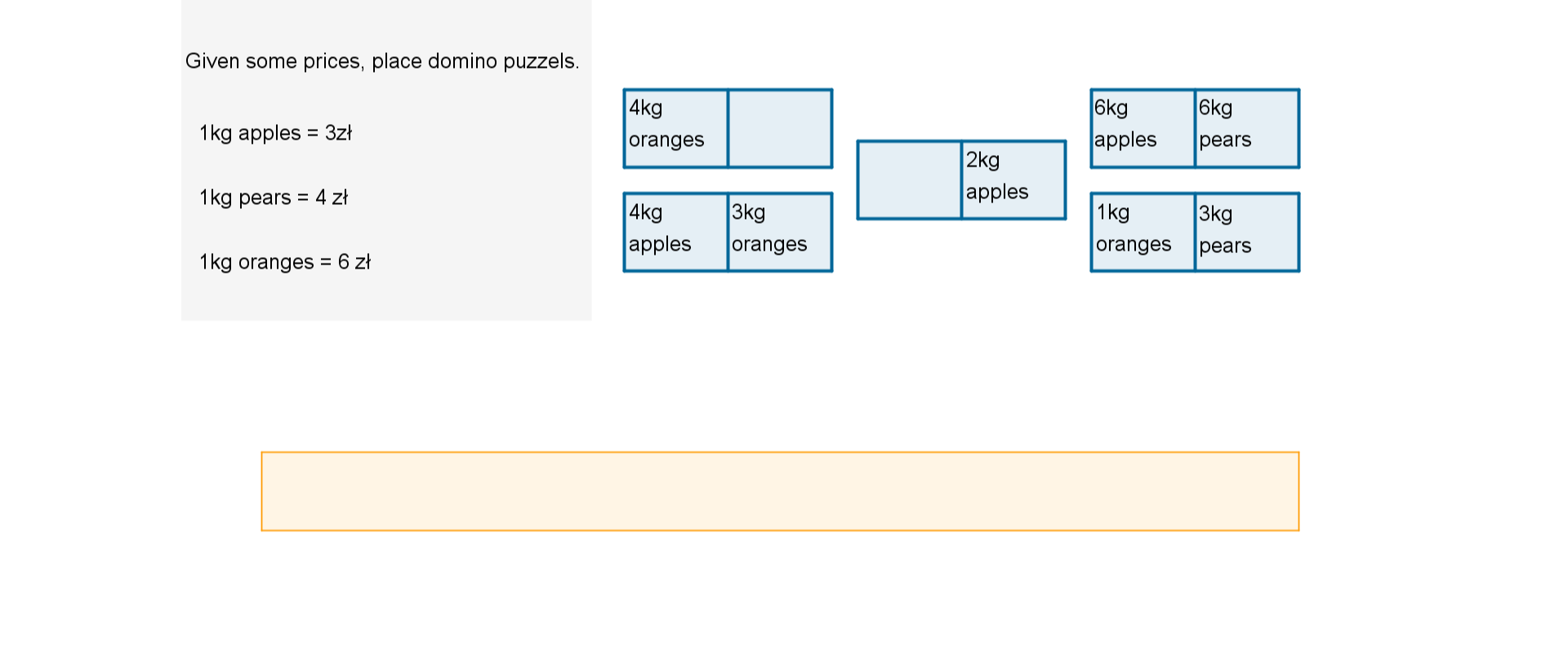
Task: Pick the 4kg apples domino half
Action: [675, 233]
